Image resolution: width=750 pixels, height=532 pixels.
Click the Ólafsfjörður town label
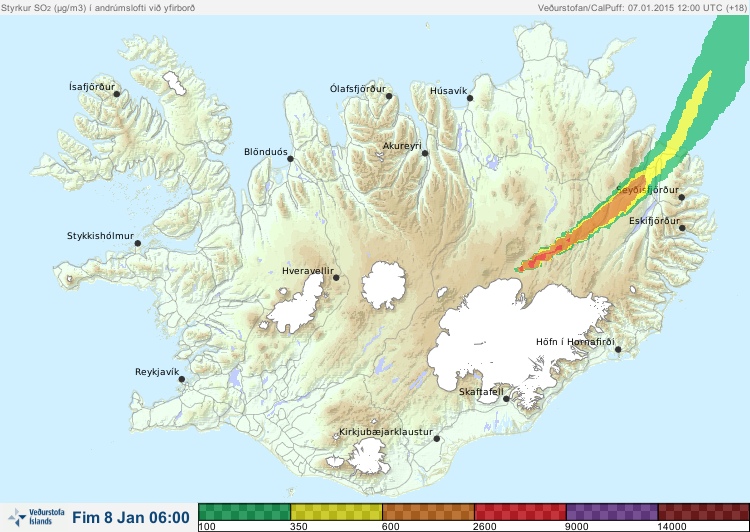pyautogui.click(x=358, y=89)
